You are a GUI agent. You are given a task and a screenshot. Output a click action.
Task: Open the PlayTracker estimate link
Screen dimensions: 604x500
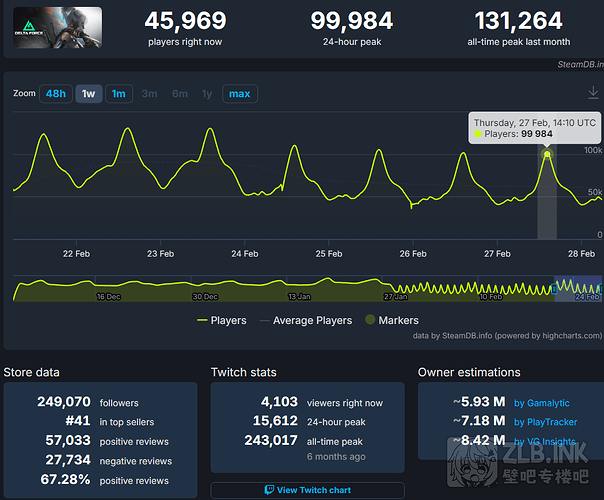[x=548, y=422]
